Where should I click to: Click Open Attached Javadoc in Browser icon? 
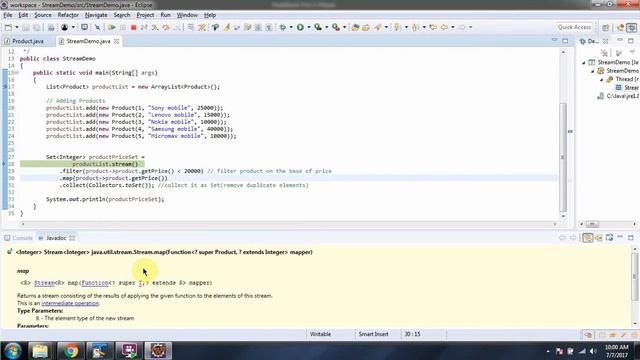(609, 238)
